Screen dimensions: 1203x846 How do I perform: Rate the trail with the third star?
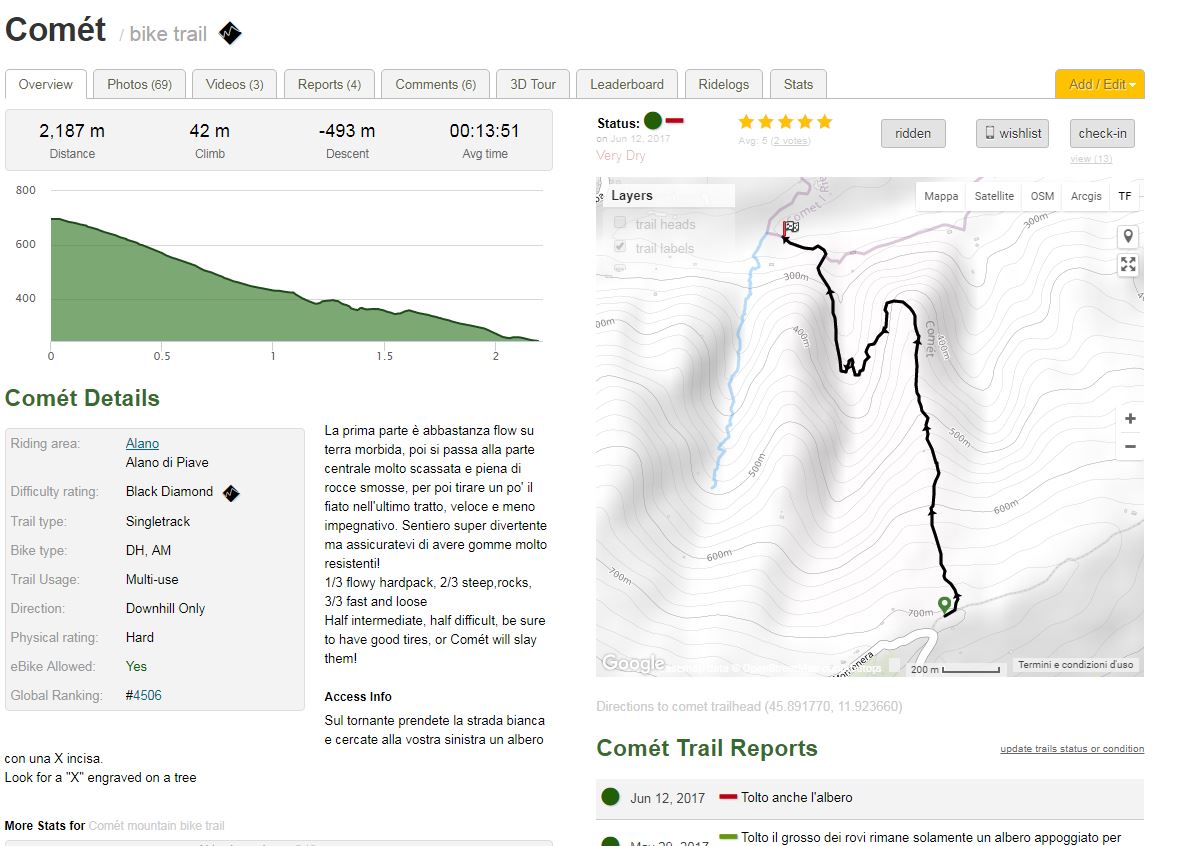point(785,122)
